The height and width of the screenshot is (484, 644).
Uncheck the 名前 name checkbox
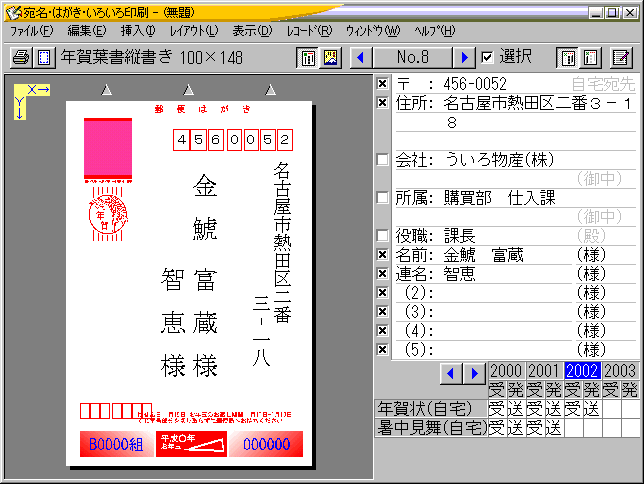click(382, 255)
